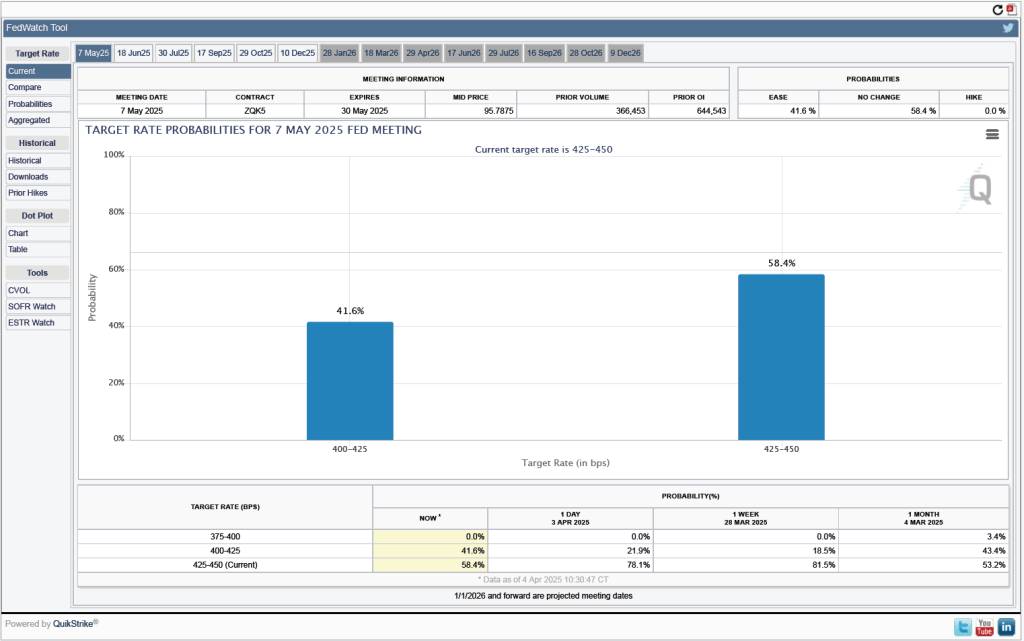Screen dimensions: 1024x641
Task: Open the YouTube icon in the footer
Action: [984, 627]
